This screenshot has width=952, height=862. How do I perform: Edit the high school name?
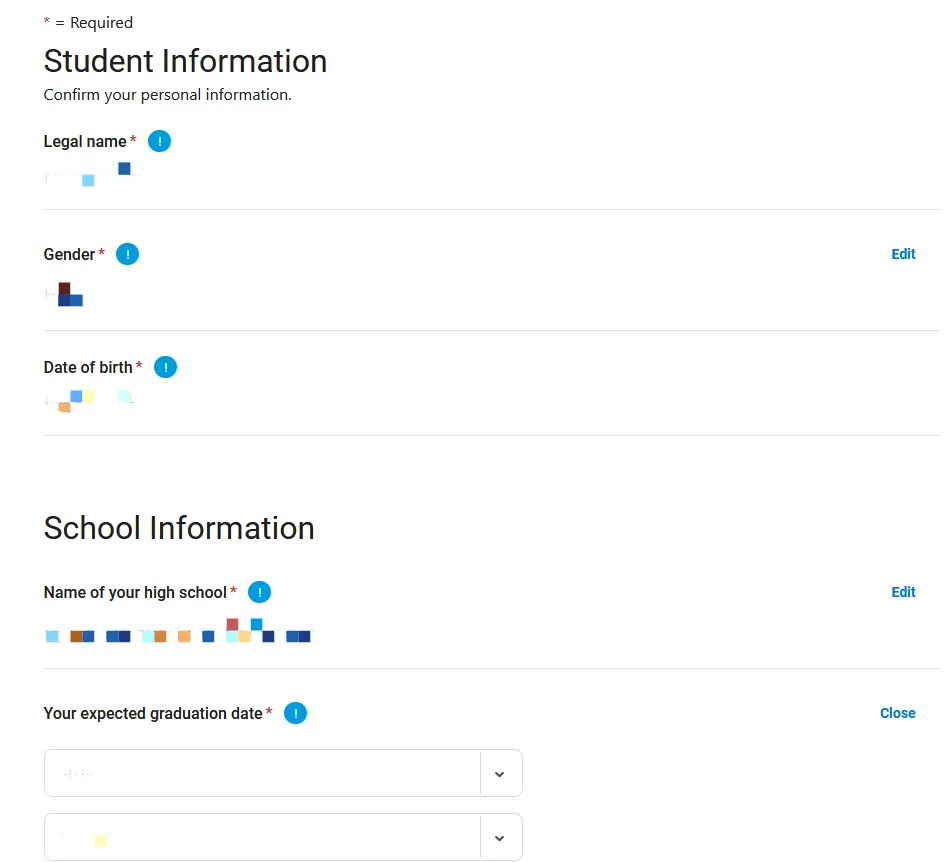903,593
